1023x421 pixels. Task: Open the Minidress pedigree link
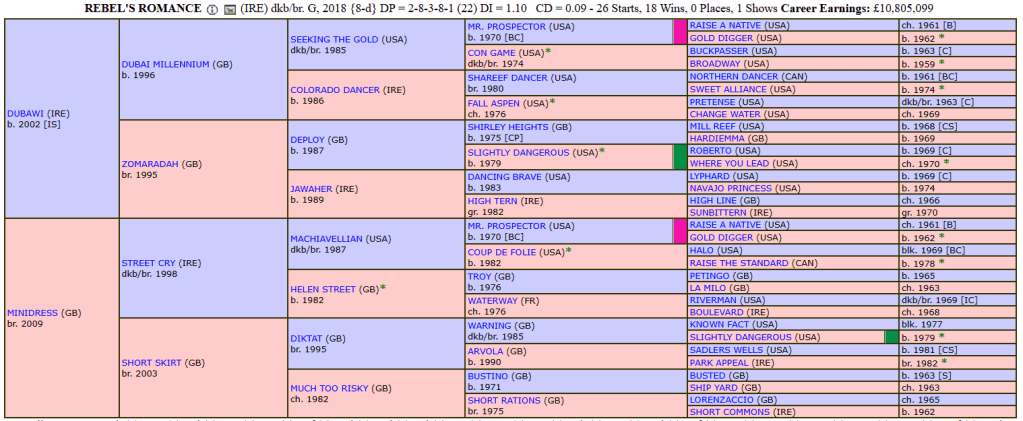point(33,312)
